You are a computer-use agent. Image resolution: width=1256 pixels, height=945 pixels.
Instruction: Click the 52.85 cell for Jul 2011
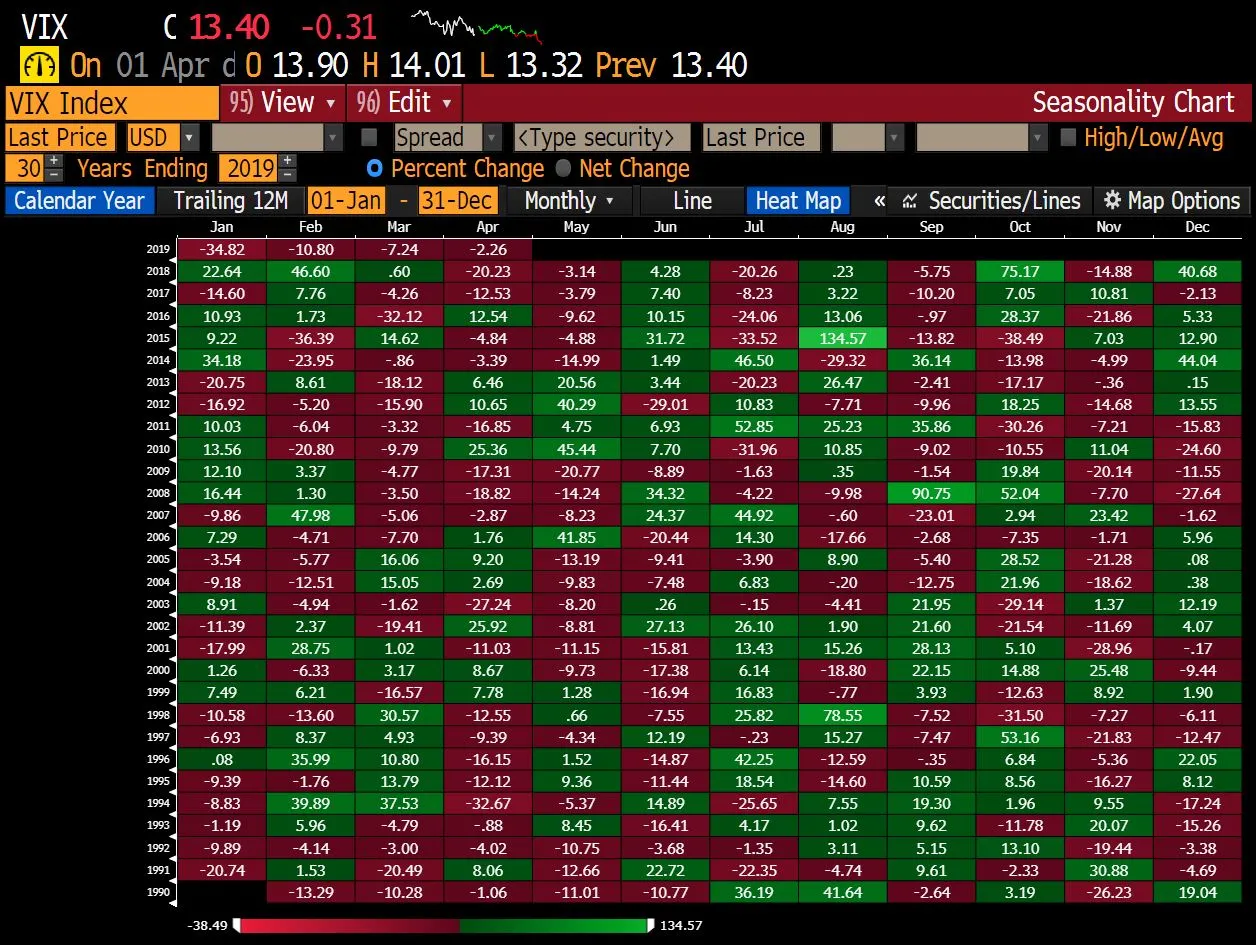point(754,427)
